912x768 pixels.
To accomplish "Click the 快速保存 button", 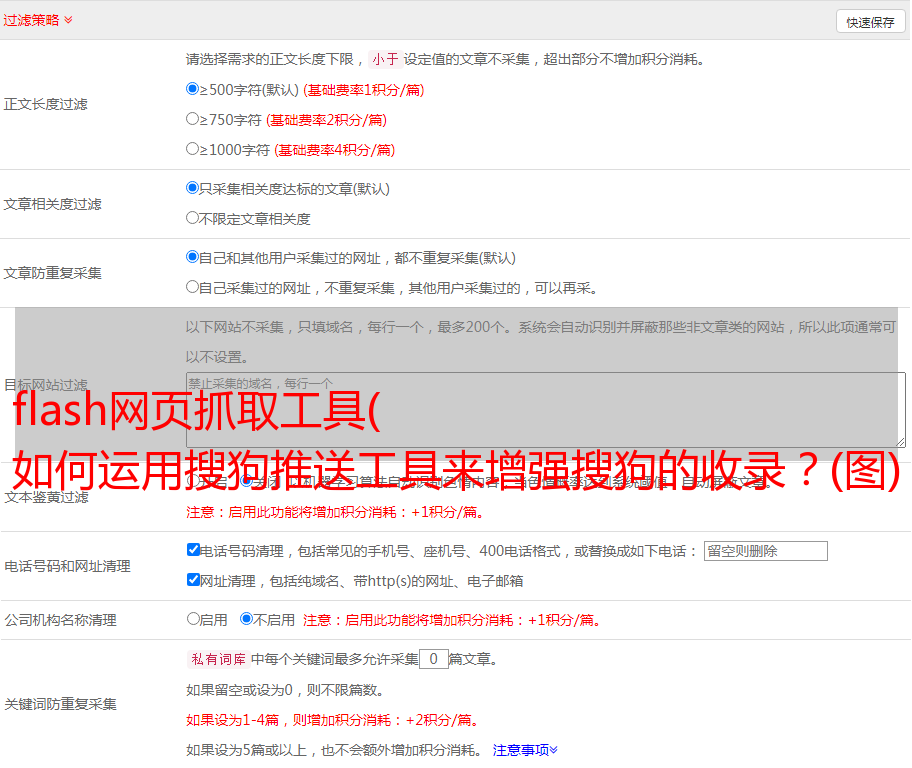I will pos(870,22).
